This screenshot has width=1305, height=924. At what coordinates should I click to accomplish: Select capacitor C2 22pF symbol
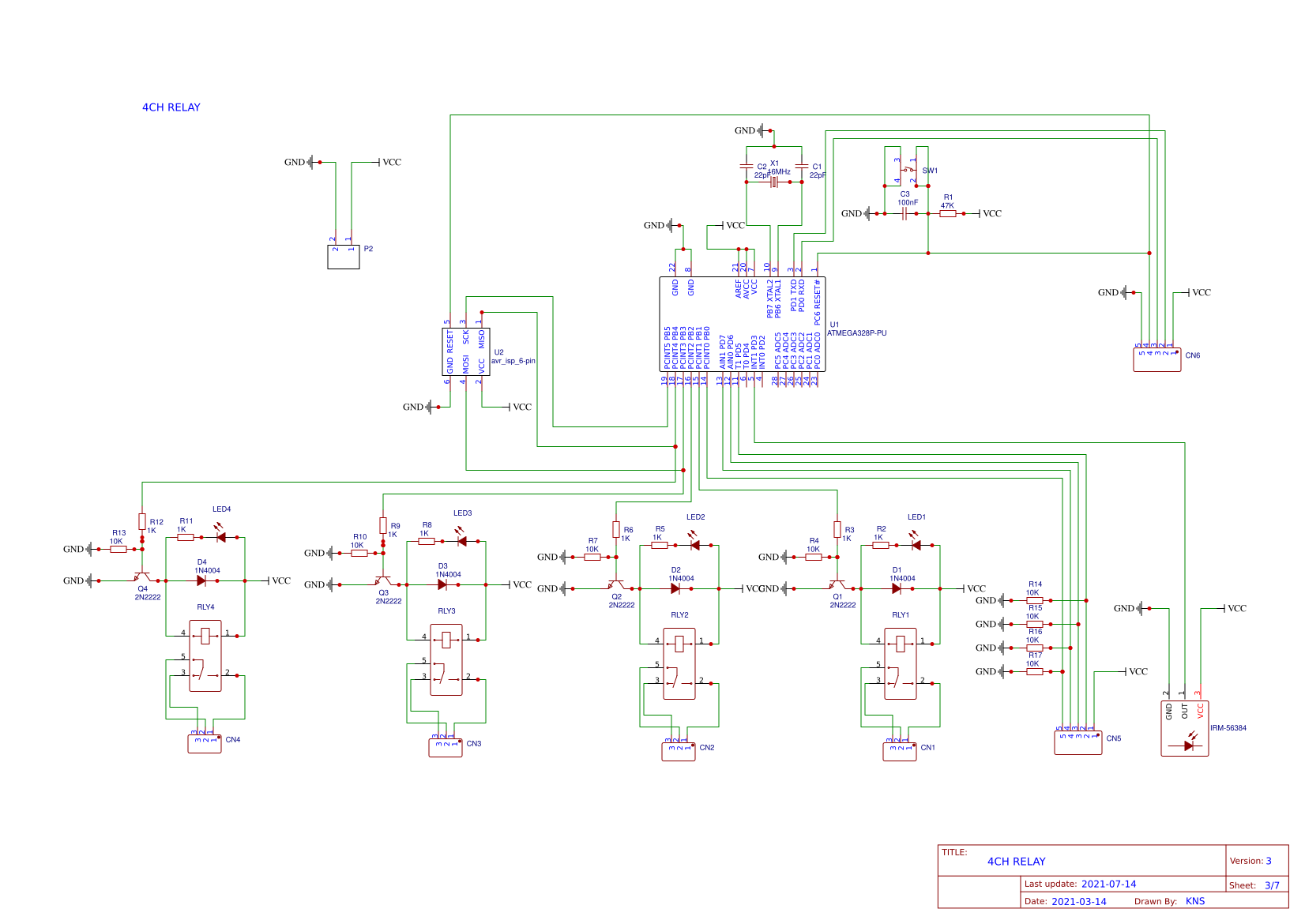click(747, 166)
